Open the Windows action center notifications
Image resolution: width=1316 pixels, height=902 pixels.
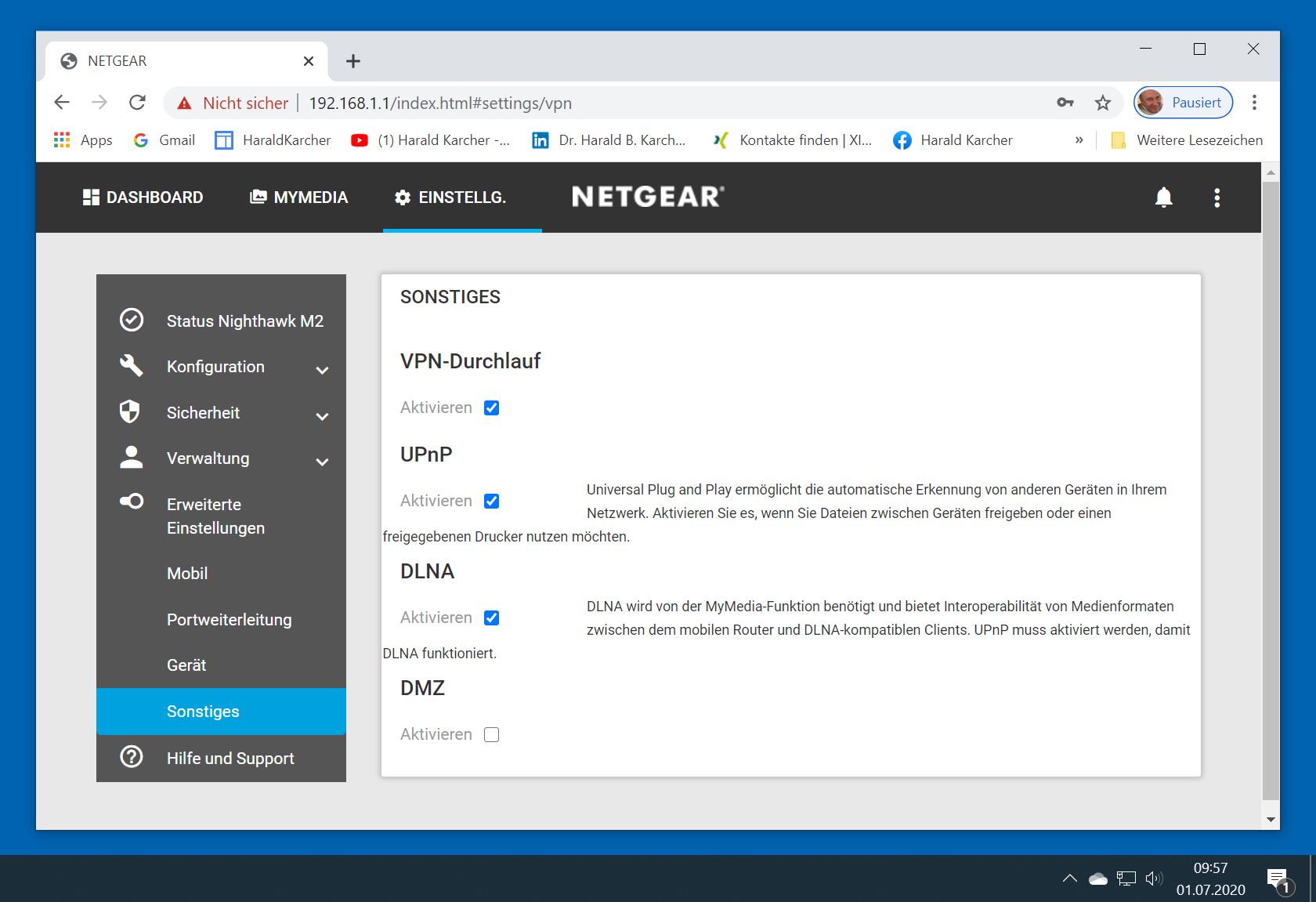coord(1279,880)
